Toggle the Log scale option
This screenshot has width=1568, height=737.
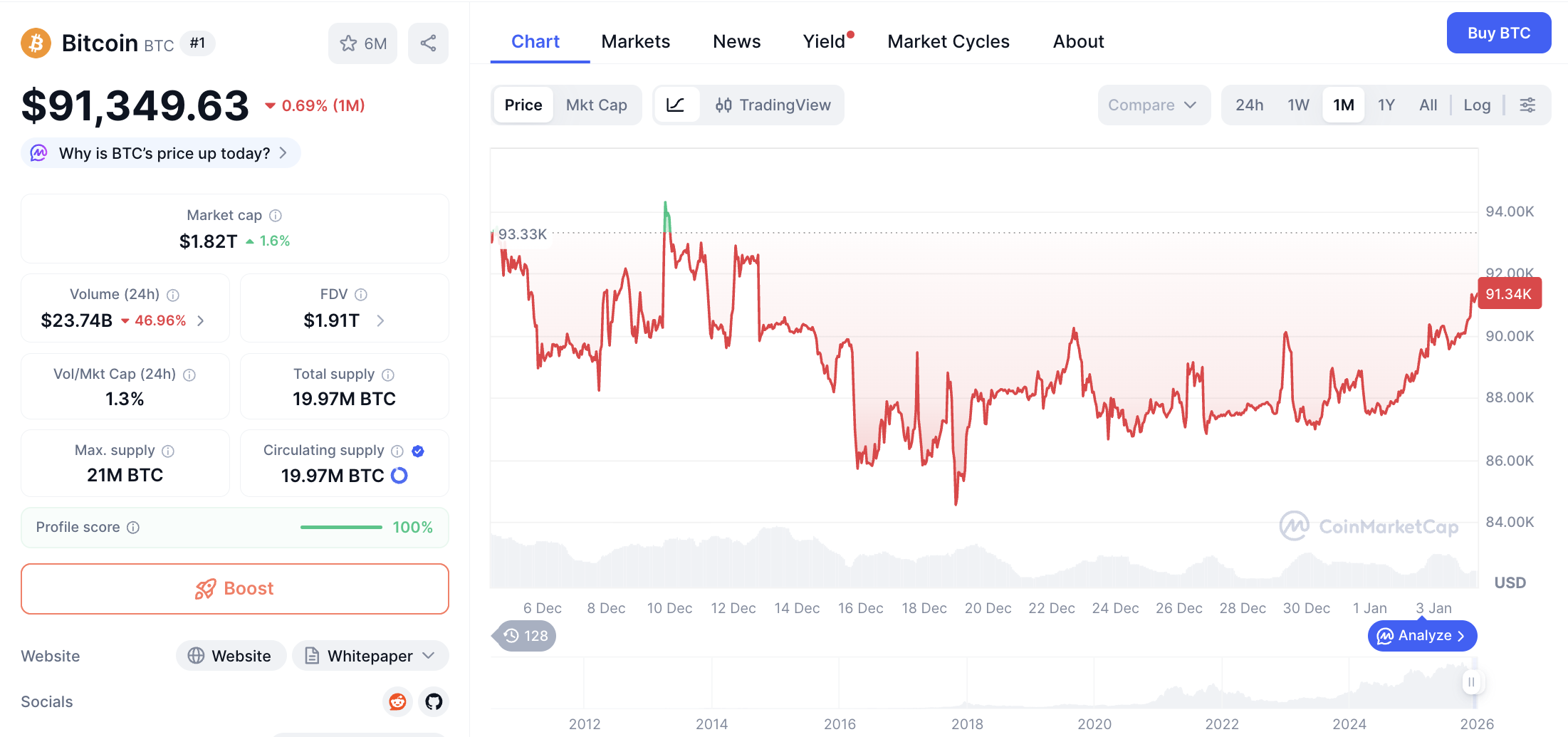pos(1476,105)
